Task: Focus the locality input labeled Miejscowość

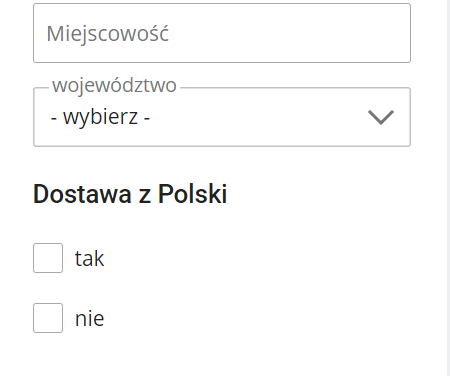Action: pyautogui.click(x=222, y=33)
